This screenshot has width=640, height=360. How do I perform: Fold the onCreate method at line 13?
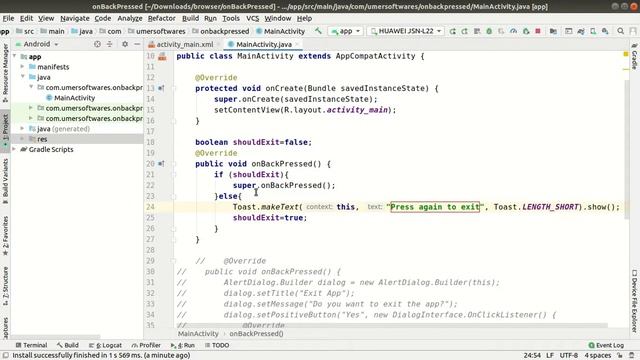173,88
